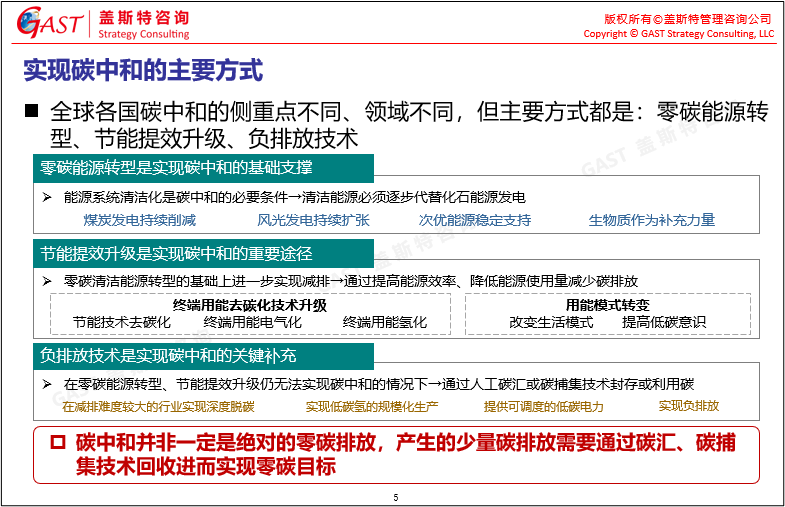
Task: Click the arrow bullet before 在零碳能源转型
Action: tap(47, 384)
